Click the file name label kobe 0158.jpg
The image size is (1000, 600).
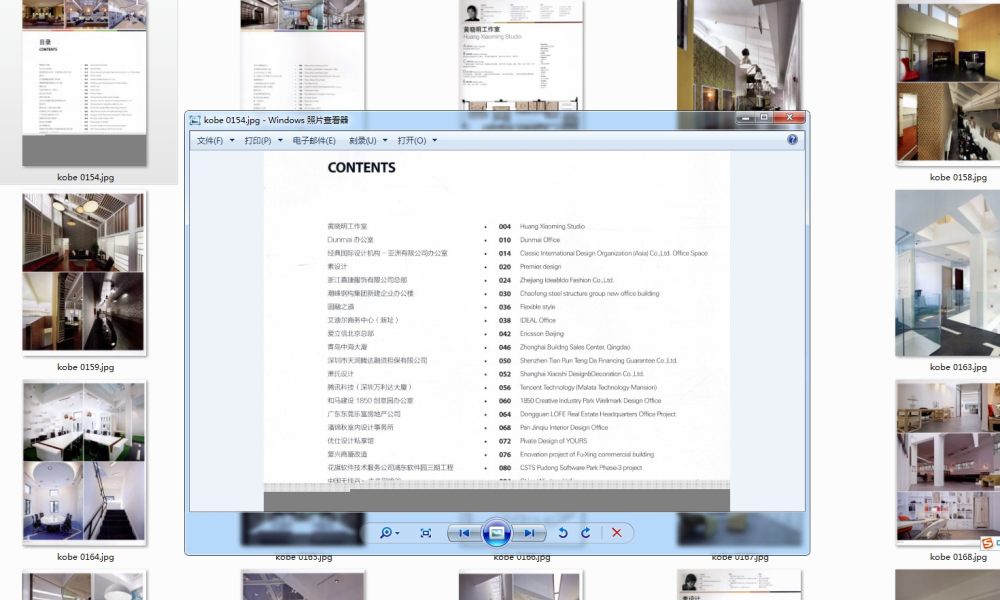pos(958,177)
